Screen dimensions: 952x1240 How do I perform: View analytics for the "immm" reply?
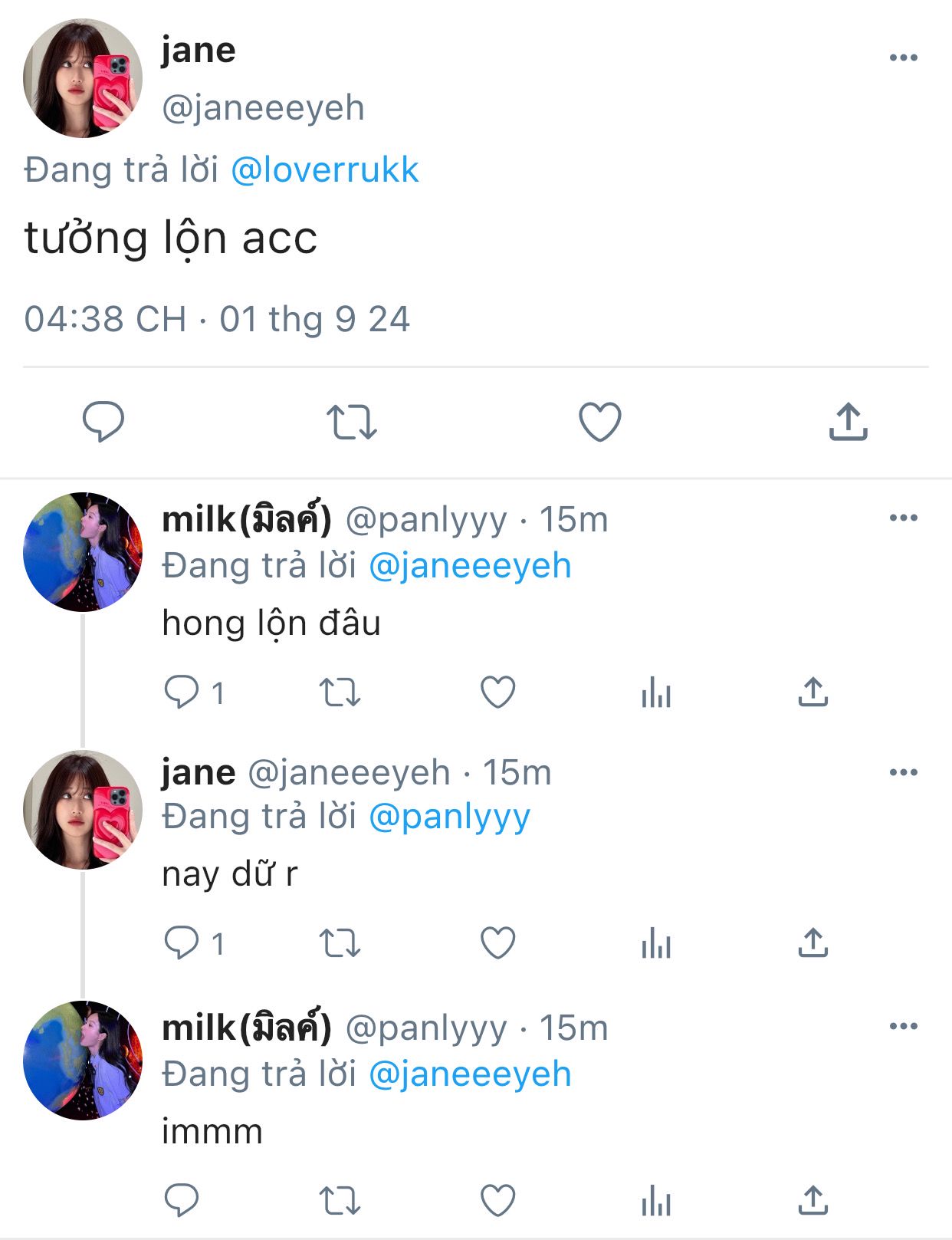click(656, 1201)
